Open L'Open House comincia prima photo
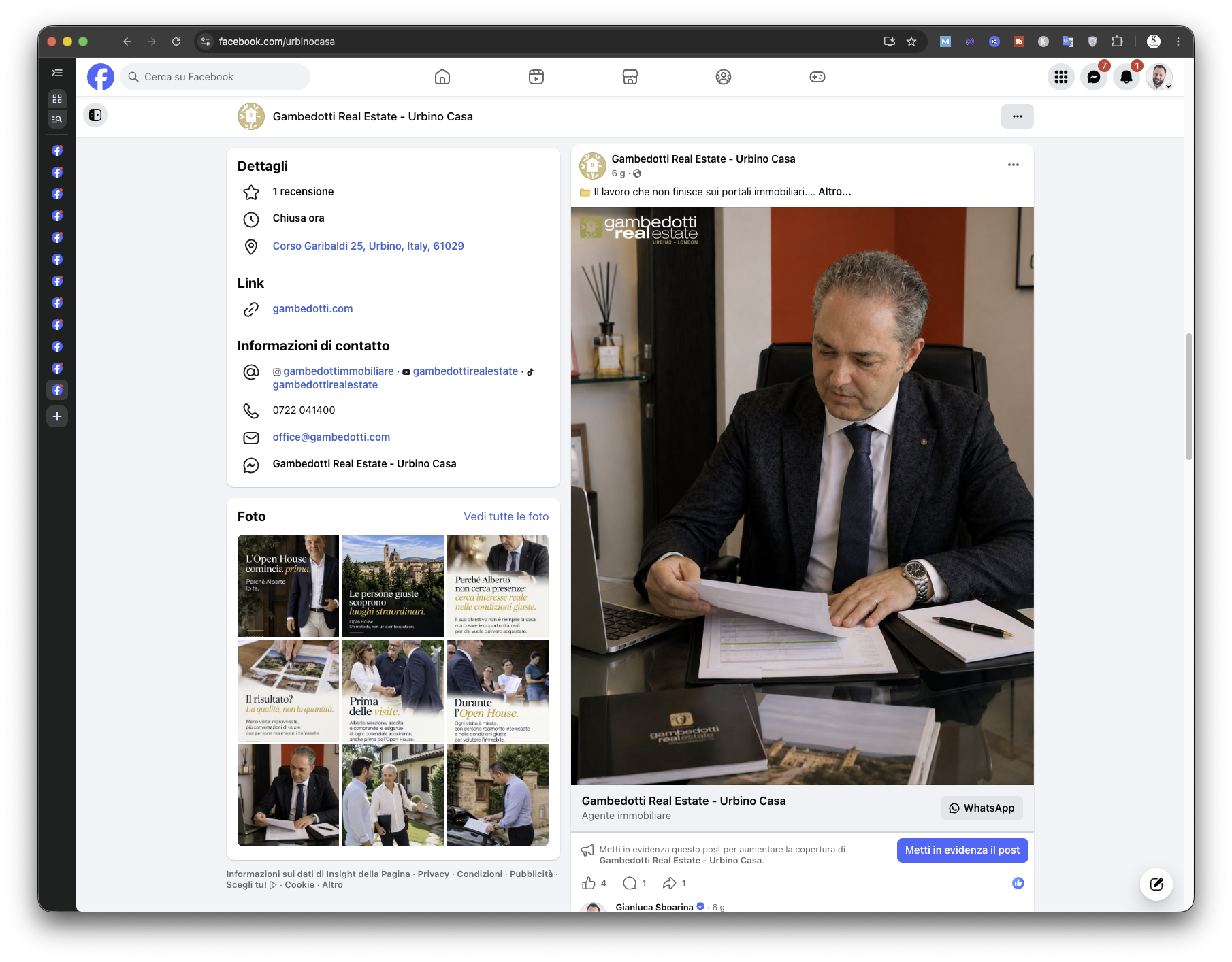The width and height of the screenshot is (1232, 962). tap(288, 586)
